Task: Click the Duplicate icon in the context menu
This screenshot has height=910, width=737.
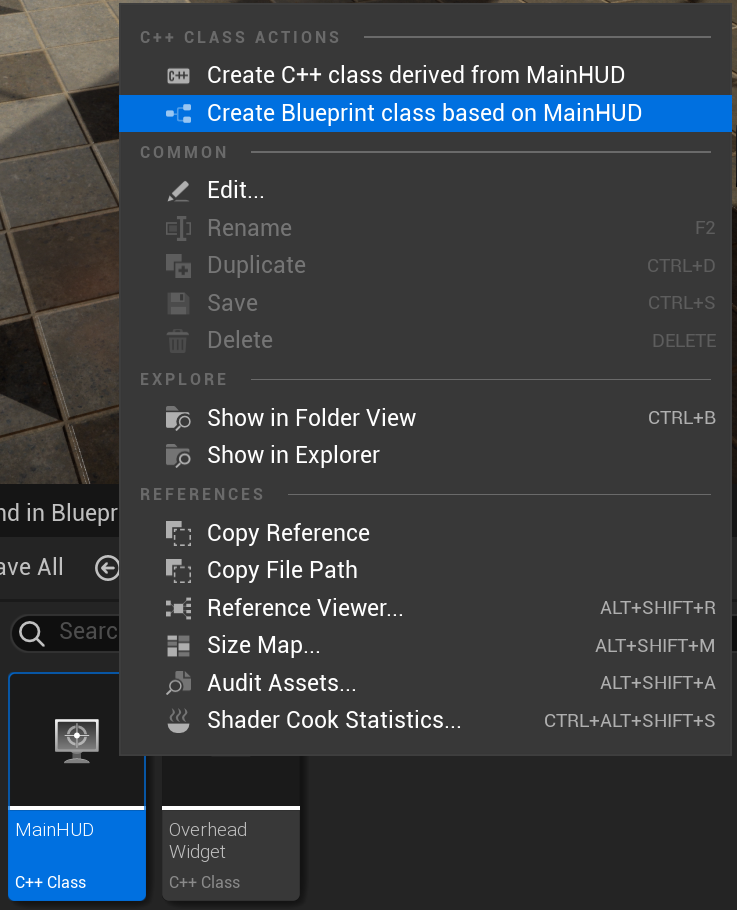Action: (x=178, y=266)
